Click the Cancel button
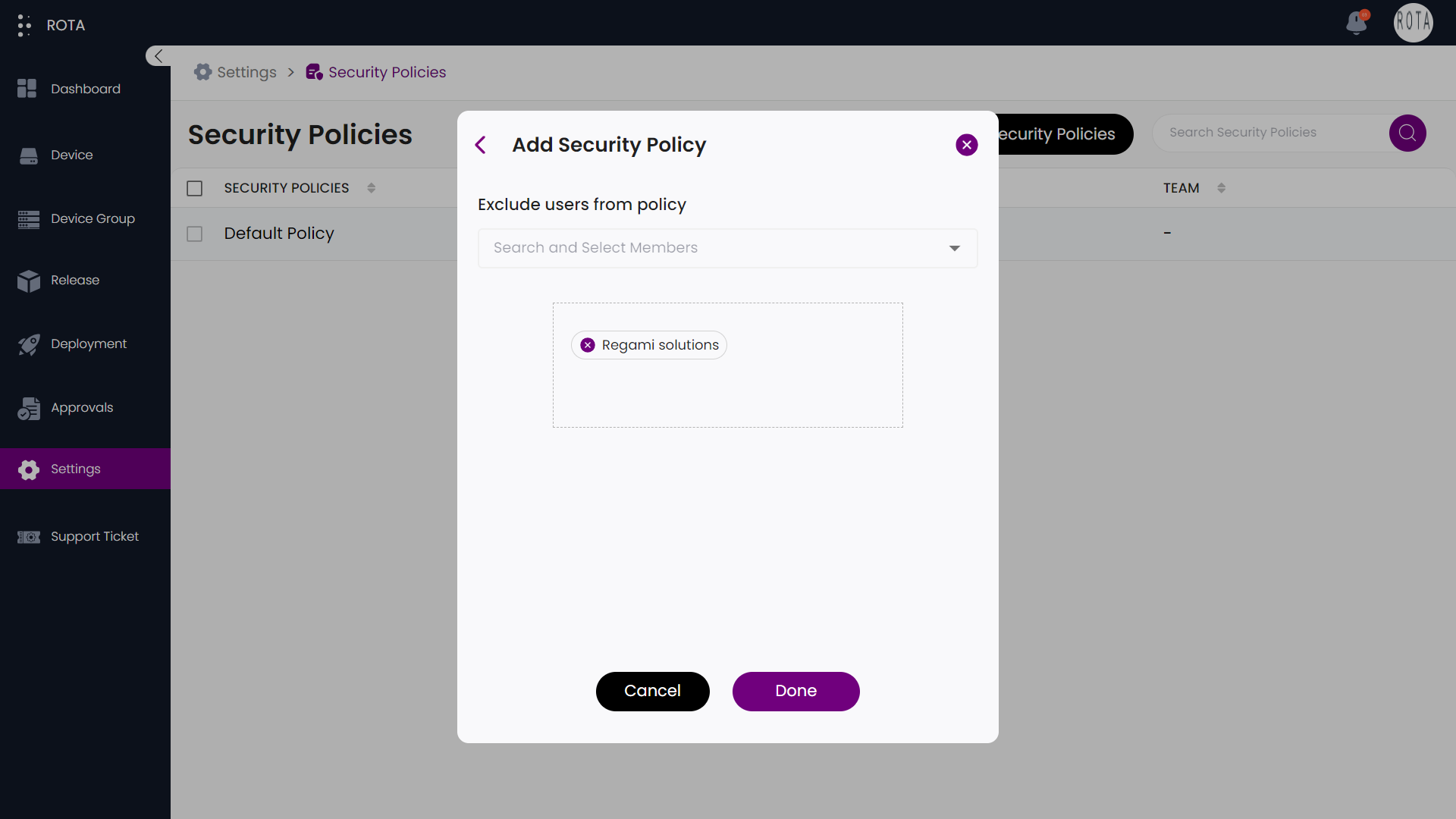 point(652,691)
